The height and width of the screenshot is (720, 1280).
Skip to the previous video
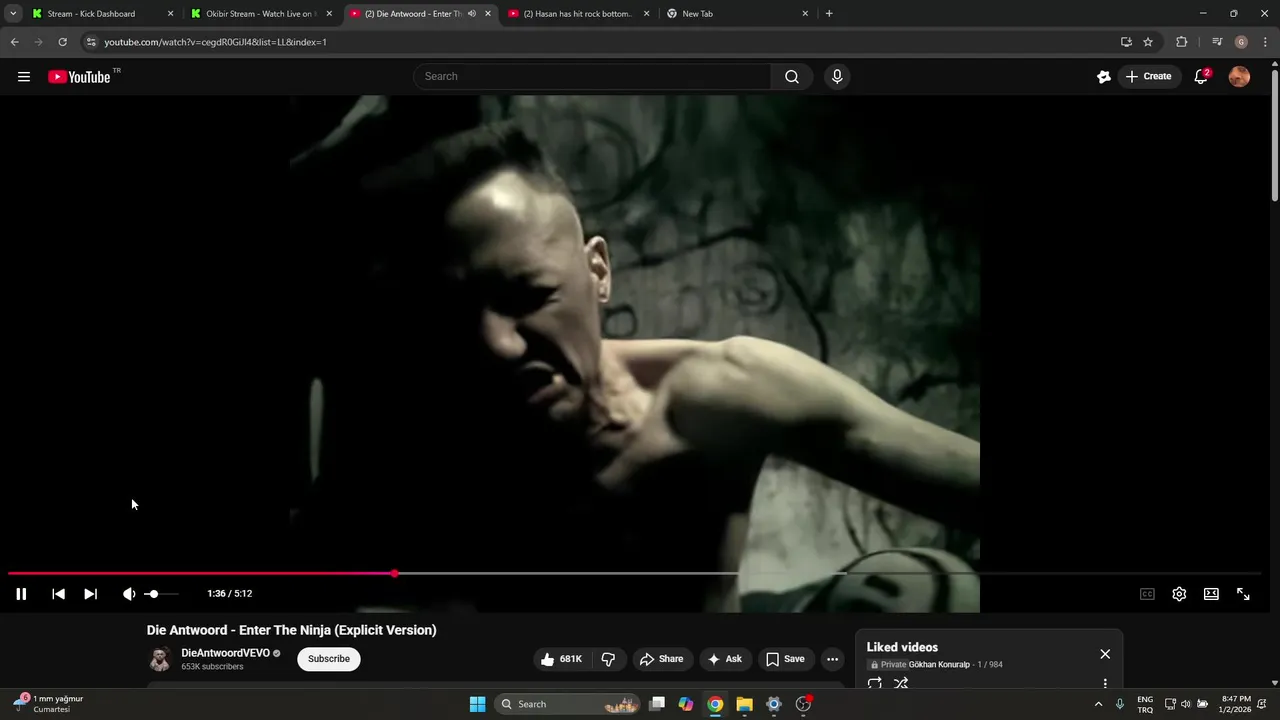pos(58,594)
